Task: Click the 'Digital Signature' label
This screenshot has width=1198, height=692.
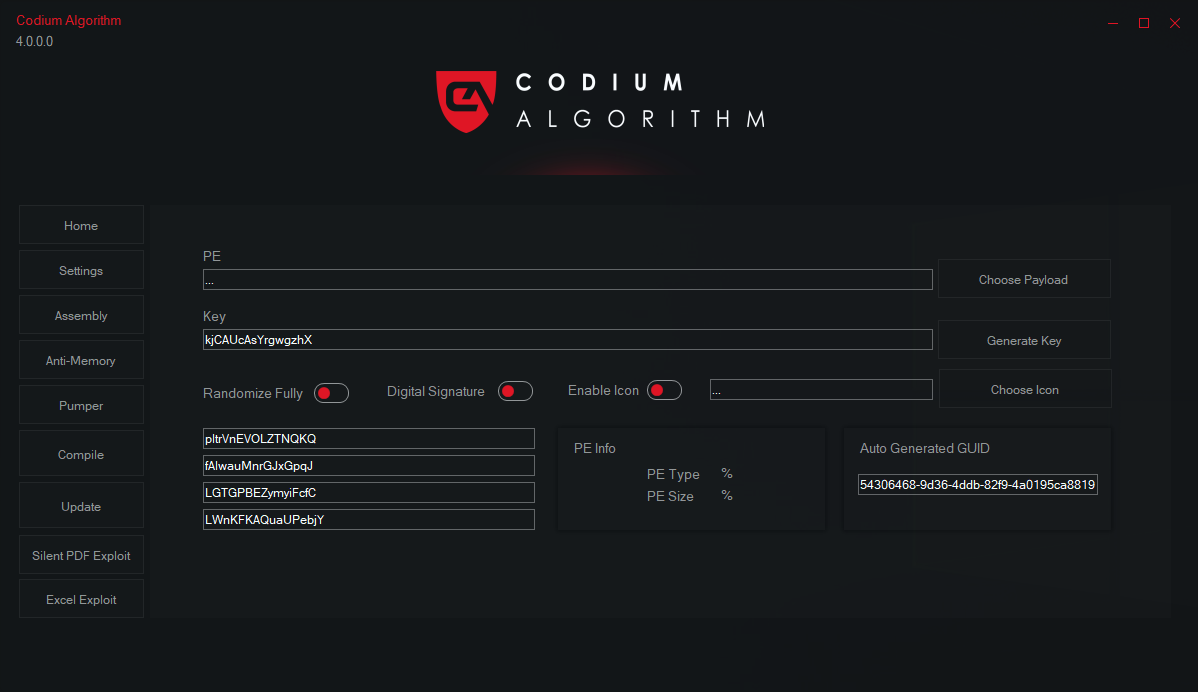Action: click(435, 391)
